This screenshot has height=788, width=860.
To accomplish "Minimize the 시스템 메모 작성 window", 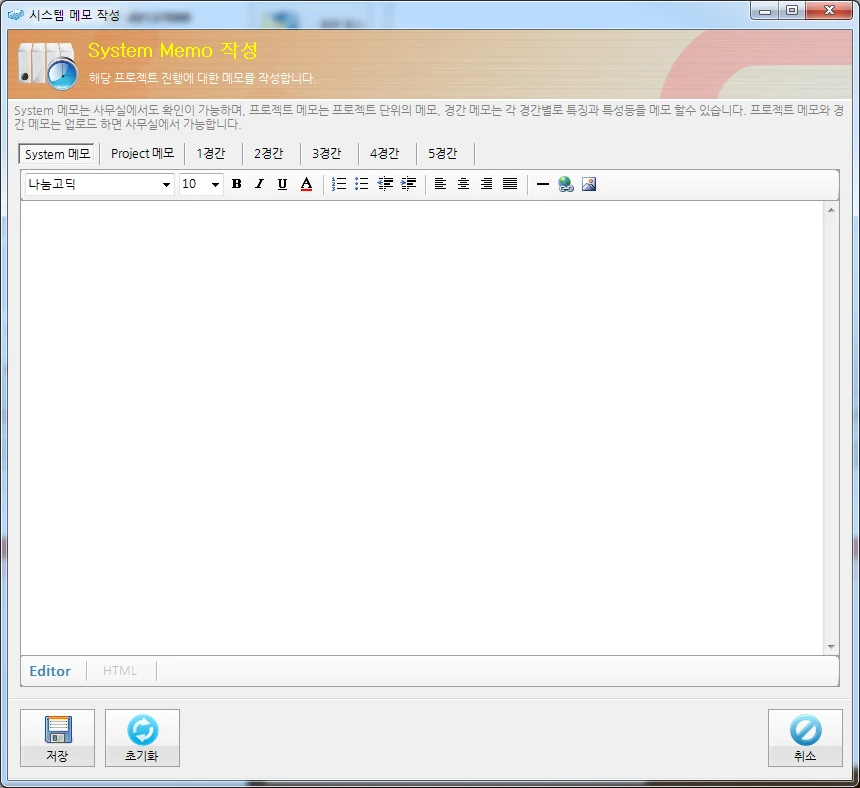I will click(765, 10).
